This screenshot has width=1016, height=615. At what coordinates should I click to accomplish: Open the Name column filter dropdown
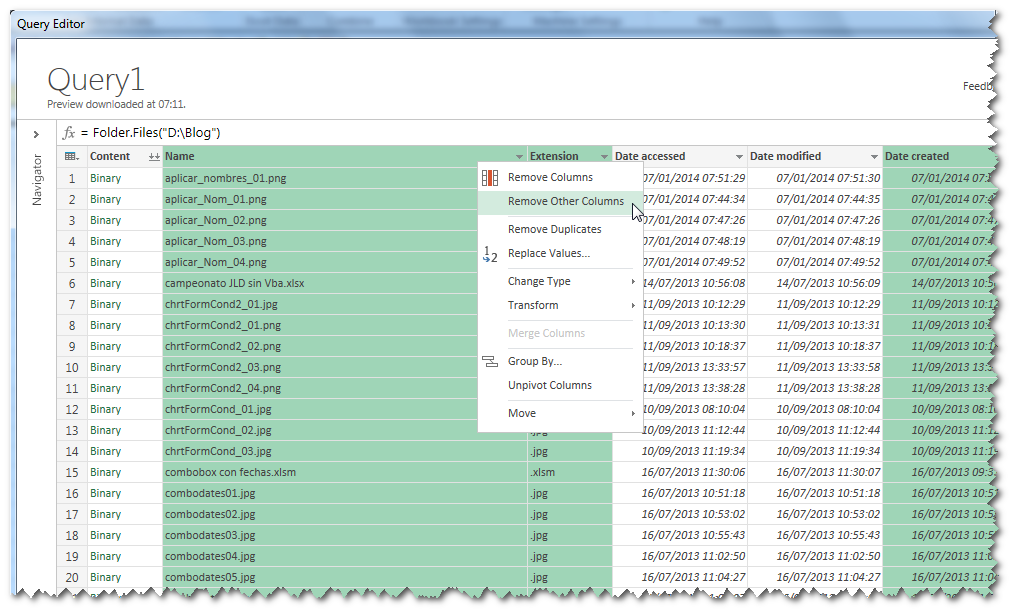coord(519,156)
